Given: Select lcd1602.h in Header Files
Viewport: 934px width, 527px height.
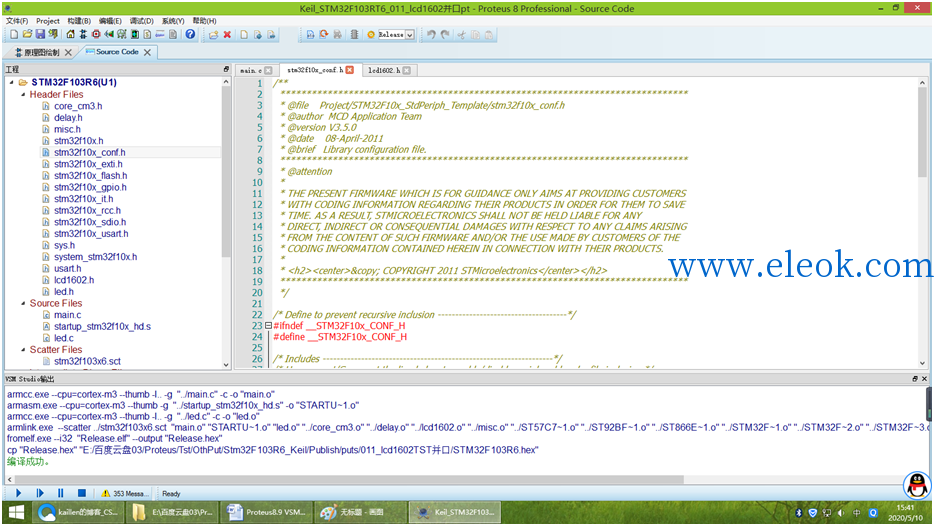Looking at the screenshot, I should (x=74, y=280).
